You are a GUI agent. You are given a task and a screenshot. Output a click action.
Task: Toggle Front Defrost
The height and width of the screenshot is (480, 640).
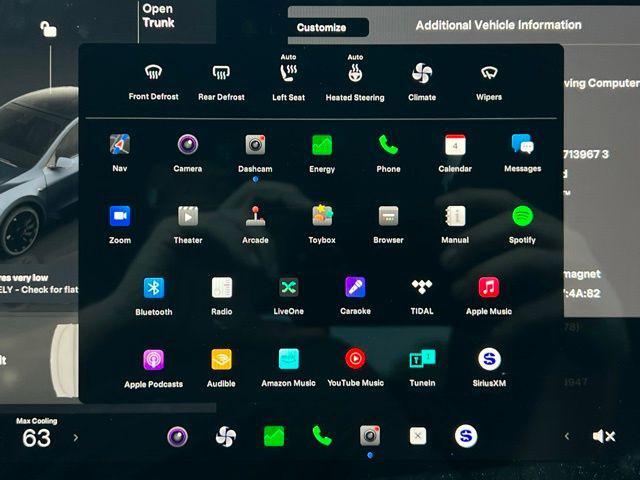pyautogui.click(x=153, y=73)
